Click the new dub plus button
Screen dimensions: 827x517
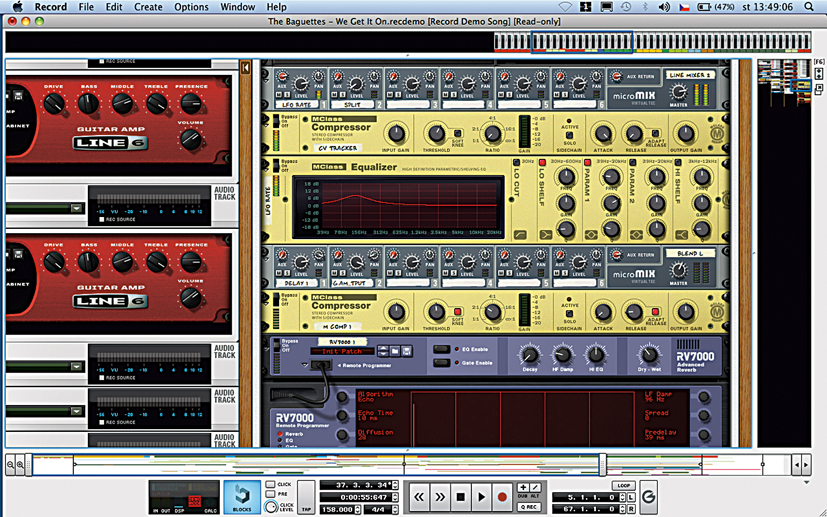coord(523,488)
